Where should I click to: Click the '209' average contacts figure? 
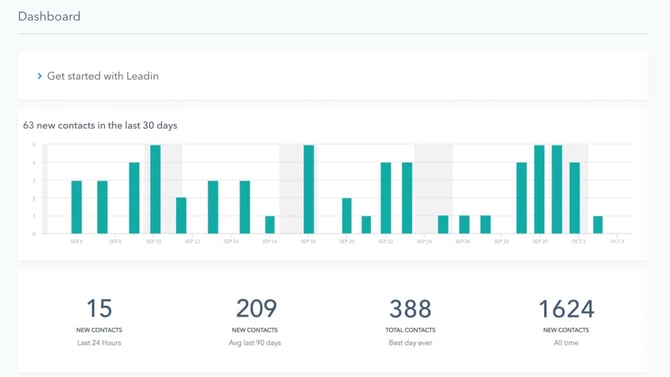point(256,308)
